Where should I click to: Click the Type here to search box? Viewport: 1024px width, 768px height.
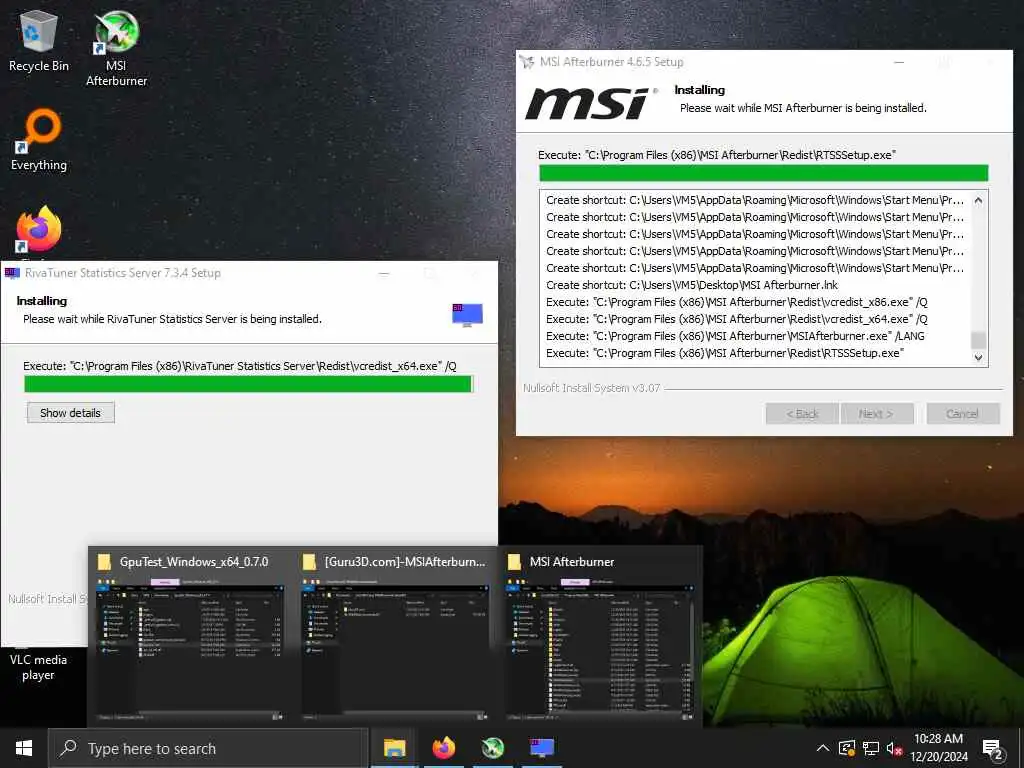[x=208, y=748]
